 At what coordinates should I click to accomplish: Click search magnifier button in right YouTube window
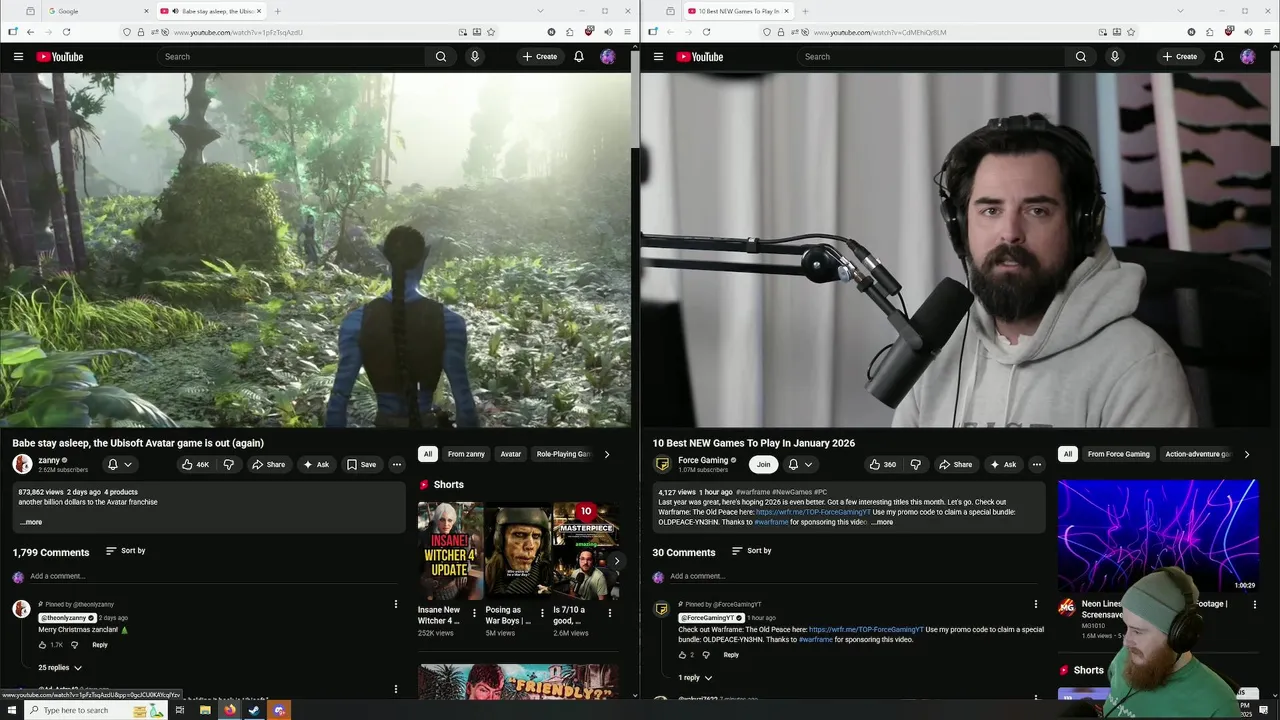(1081, 57)
